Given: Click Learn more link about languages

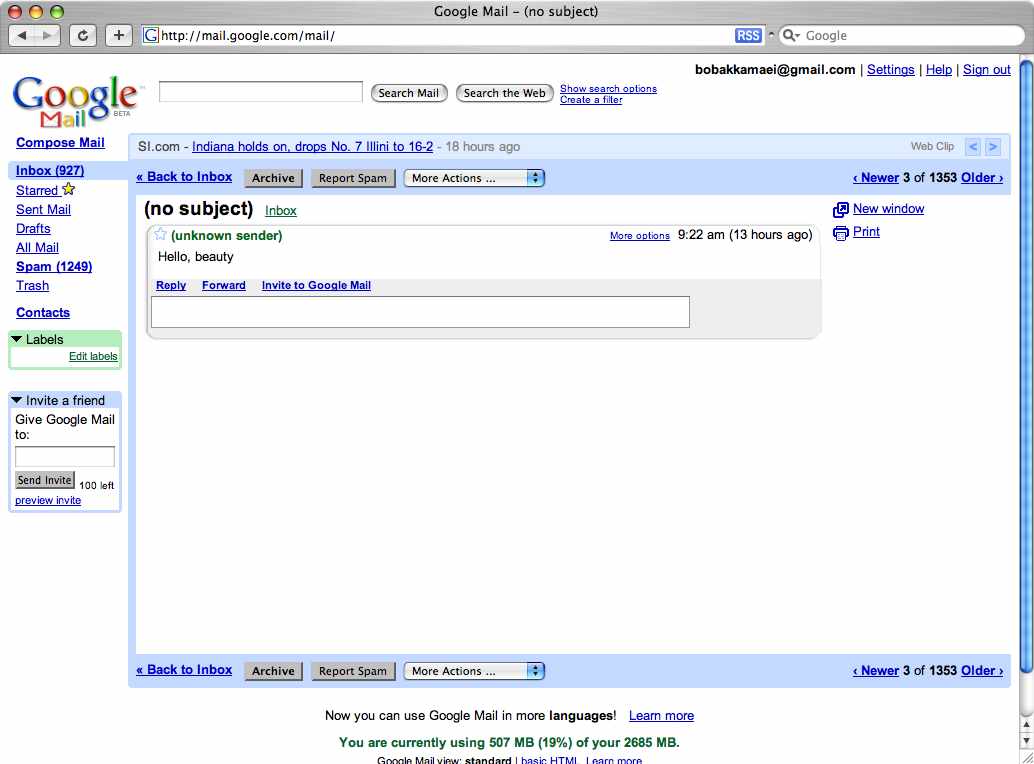Looking at the screenshot, I should pos(661,716).
